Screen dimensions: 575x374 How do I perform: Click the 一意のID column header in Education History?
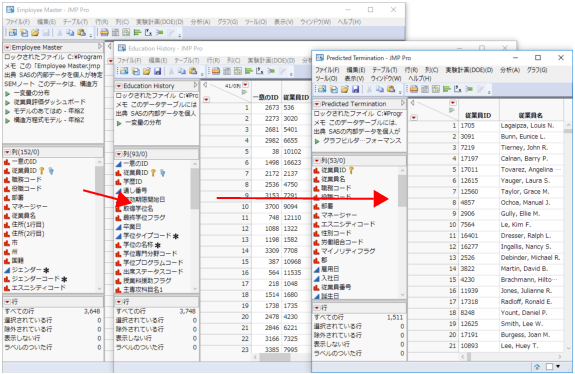point(266,98)
